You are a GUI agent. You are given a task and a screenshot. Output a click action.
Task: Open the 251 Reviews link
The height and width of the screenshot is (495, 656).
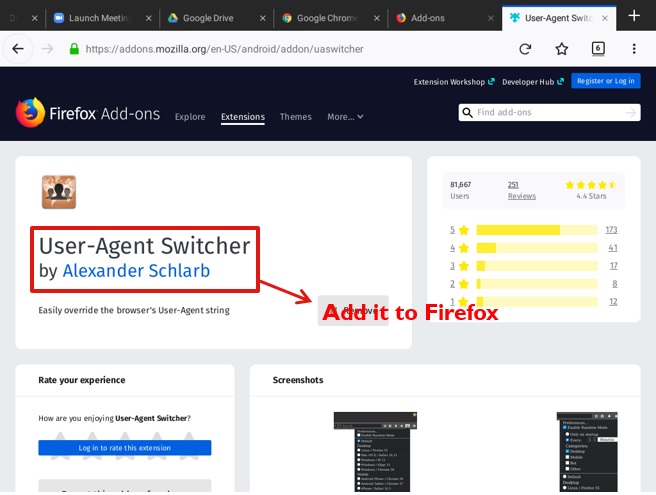click(521, 190)
